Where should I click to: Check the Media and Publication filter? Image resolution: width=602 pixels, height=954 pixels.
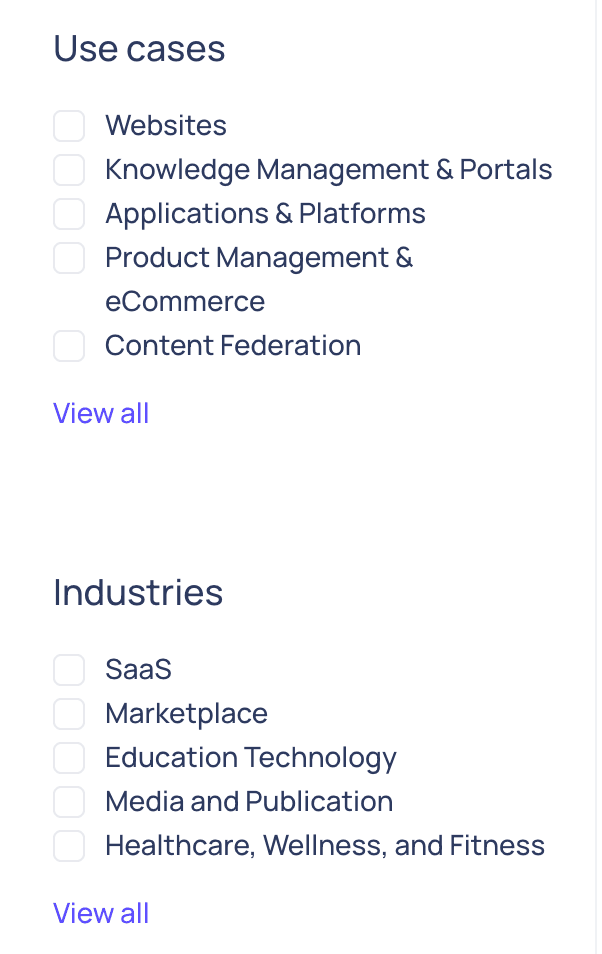pos(69,802)
